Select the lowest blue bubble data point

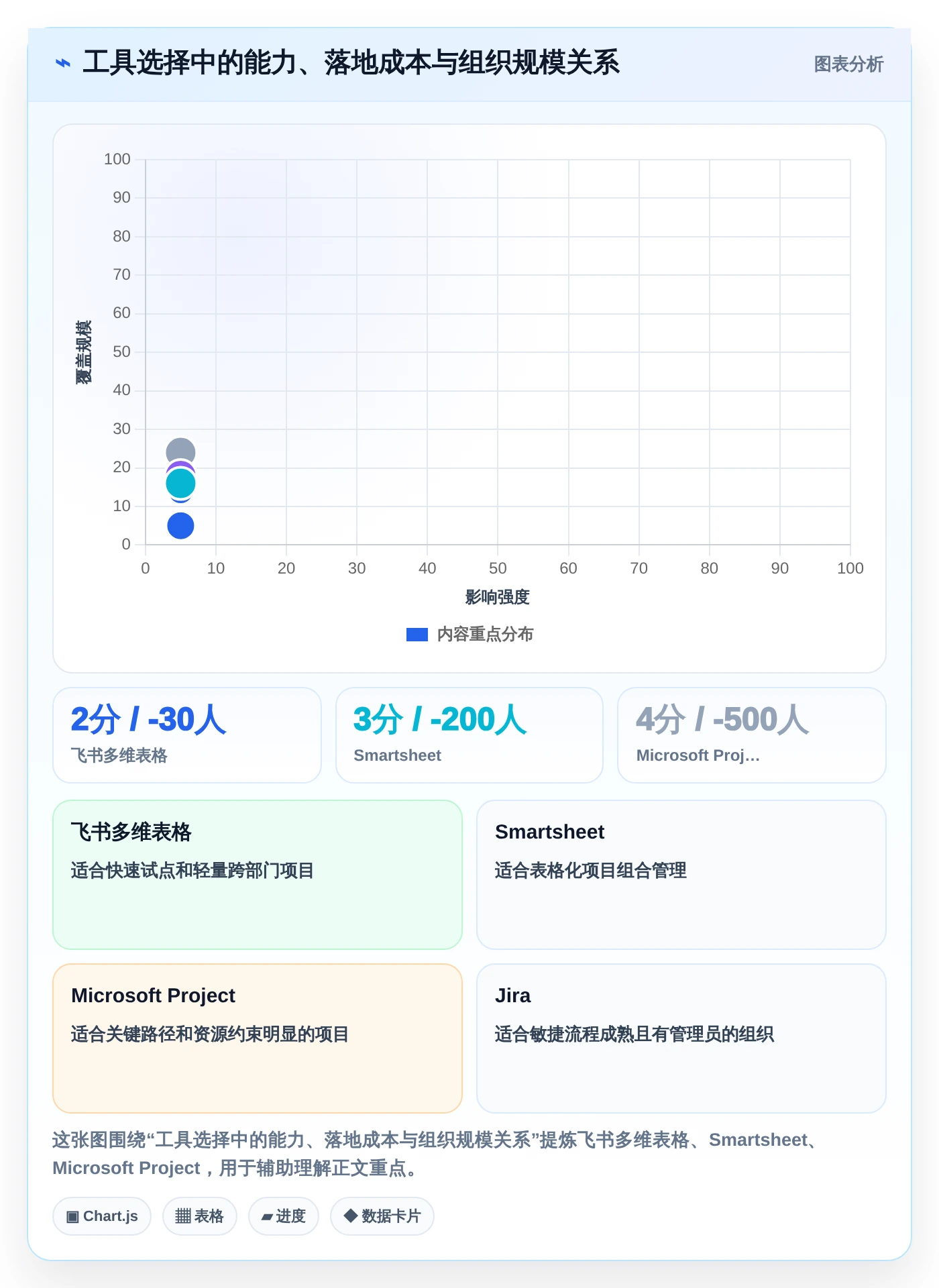(x=180, y=525)
